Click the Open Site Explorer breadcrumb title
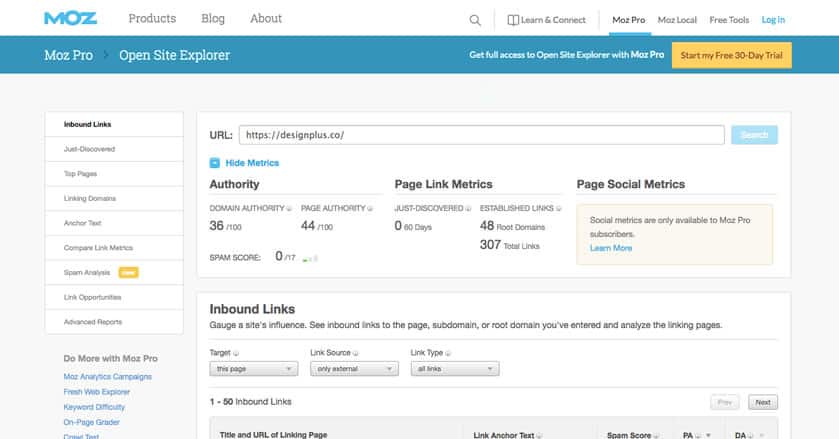Viewport: 839px width, 439px height. [174, 55]
